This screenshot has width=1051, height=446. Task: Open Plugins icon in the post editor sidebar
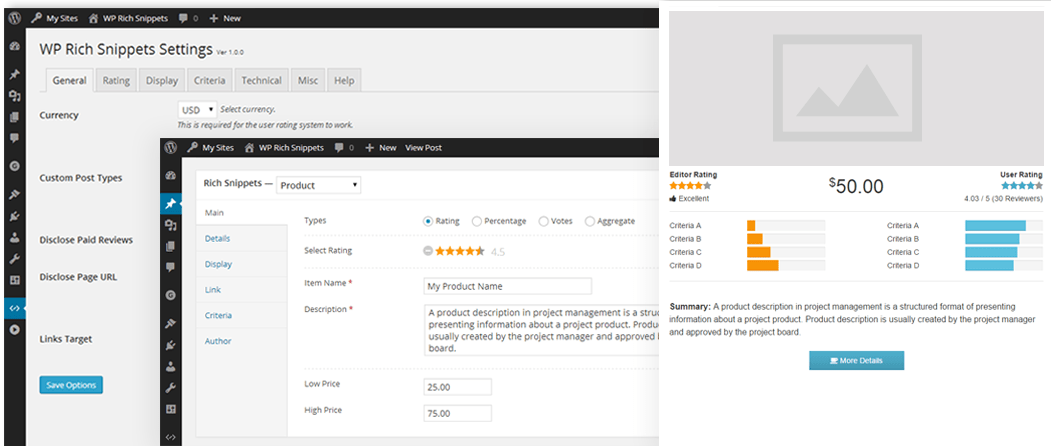point(171,345)
